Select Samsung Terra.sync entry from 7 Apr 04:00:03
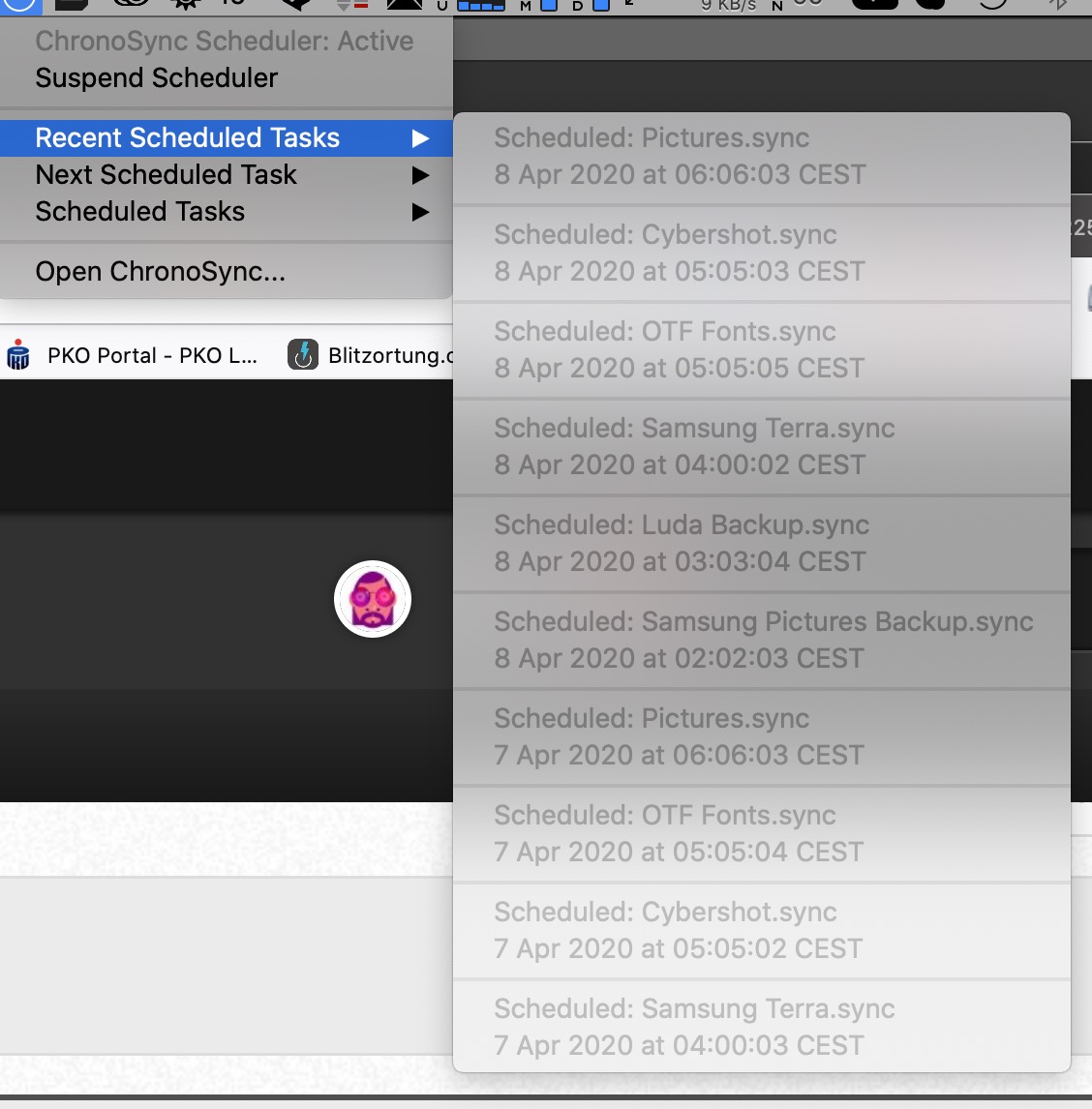This screenshot has width=1092, height=1109. [x=762, y=1029]
